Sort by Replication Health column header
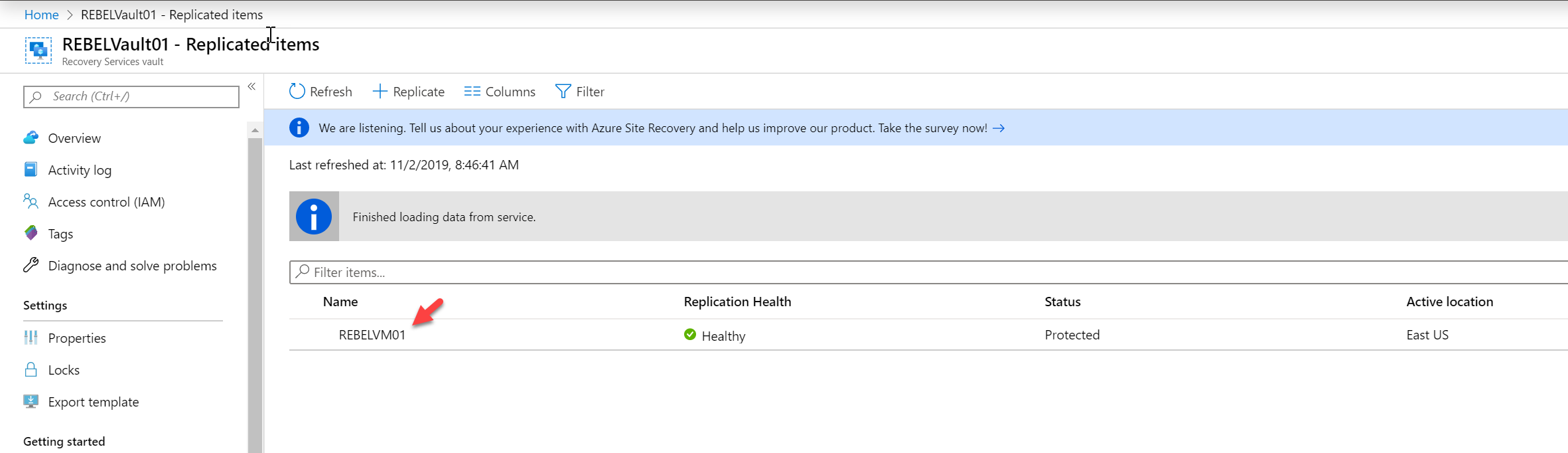 737,302
